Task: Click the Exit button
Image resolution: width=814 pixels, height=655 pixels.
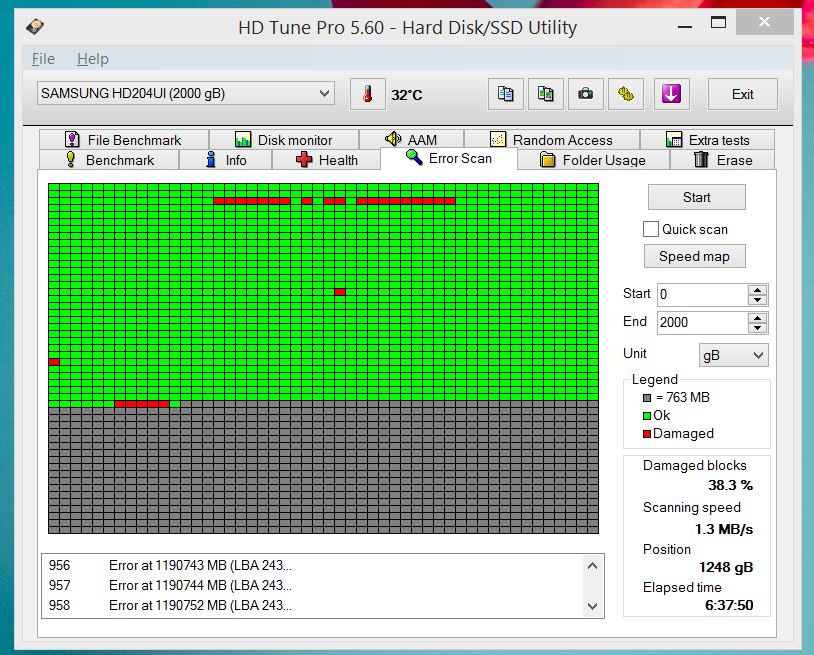Action: (743, 94)
